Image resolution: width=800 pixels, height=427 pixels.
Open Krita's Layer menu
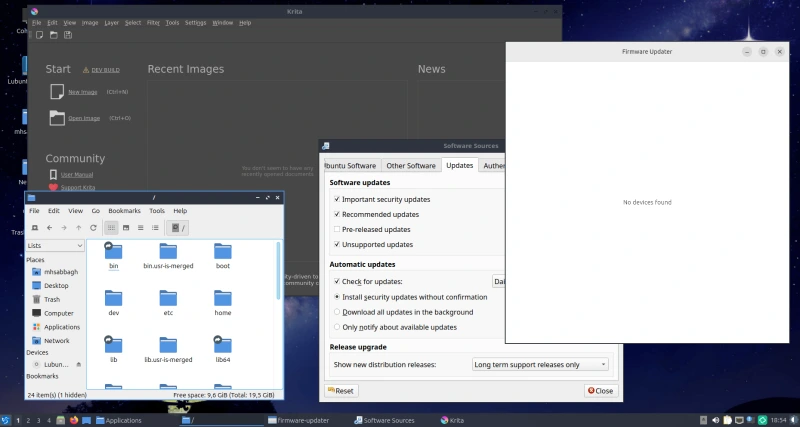pos(111,23)
